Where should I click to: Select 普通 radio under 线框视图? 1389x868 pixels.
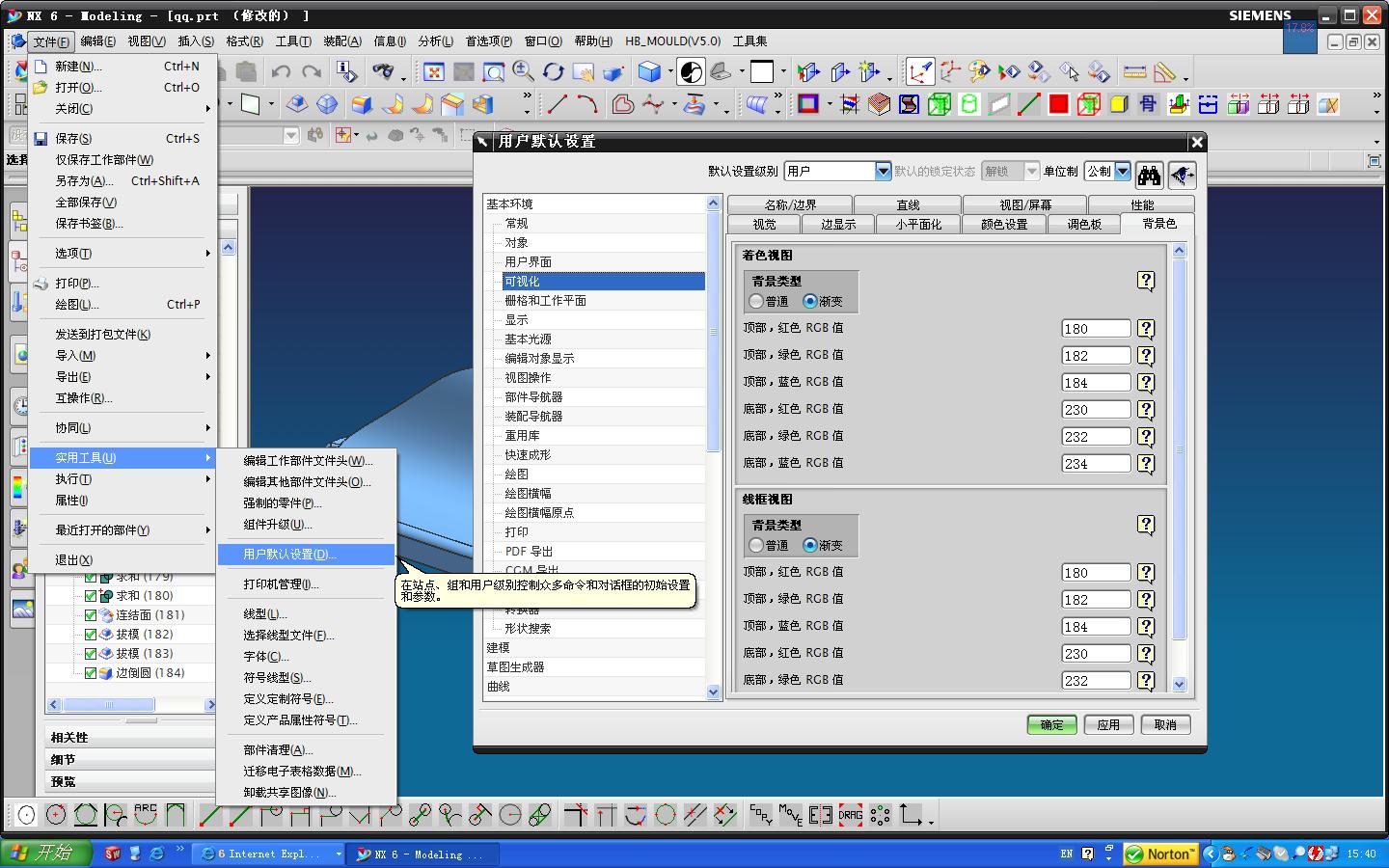pos(756,546)
